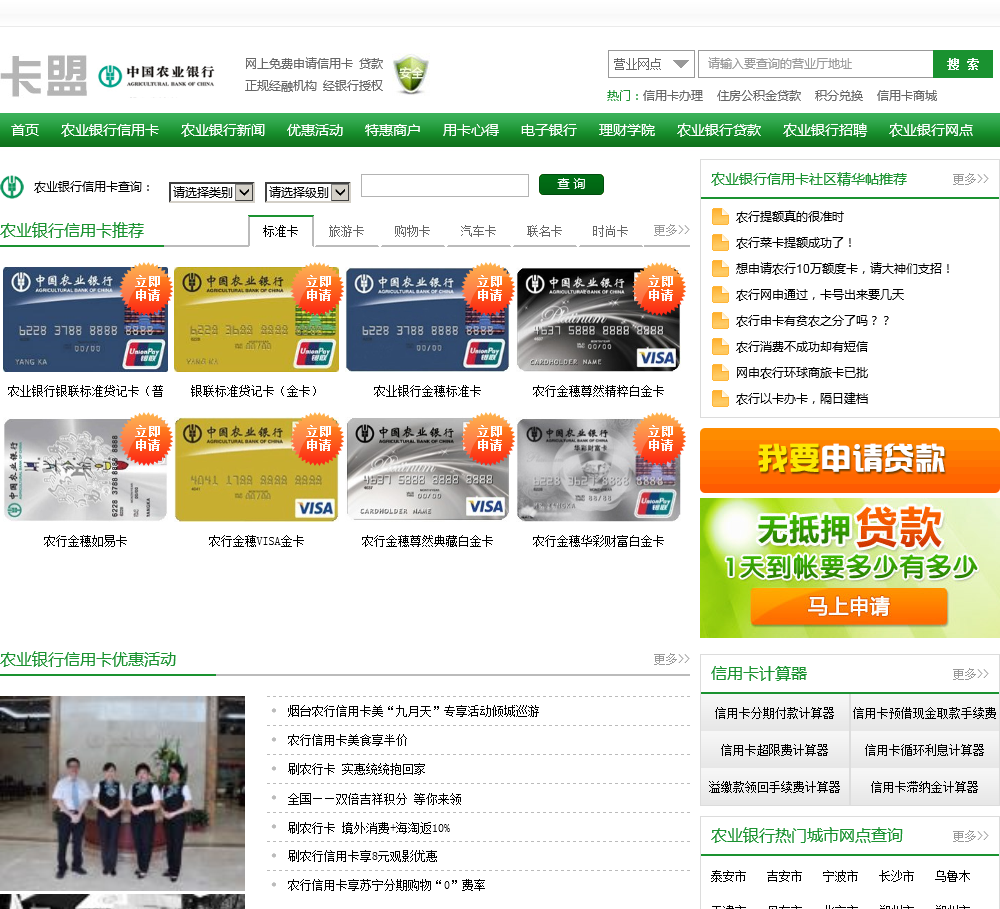Open hot link 信用卡商城
The width and height of the screenshot is (1000, 909).
point(906,96)
